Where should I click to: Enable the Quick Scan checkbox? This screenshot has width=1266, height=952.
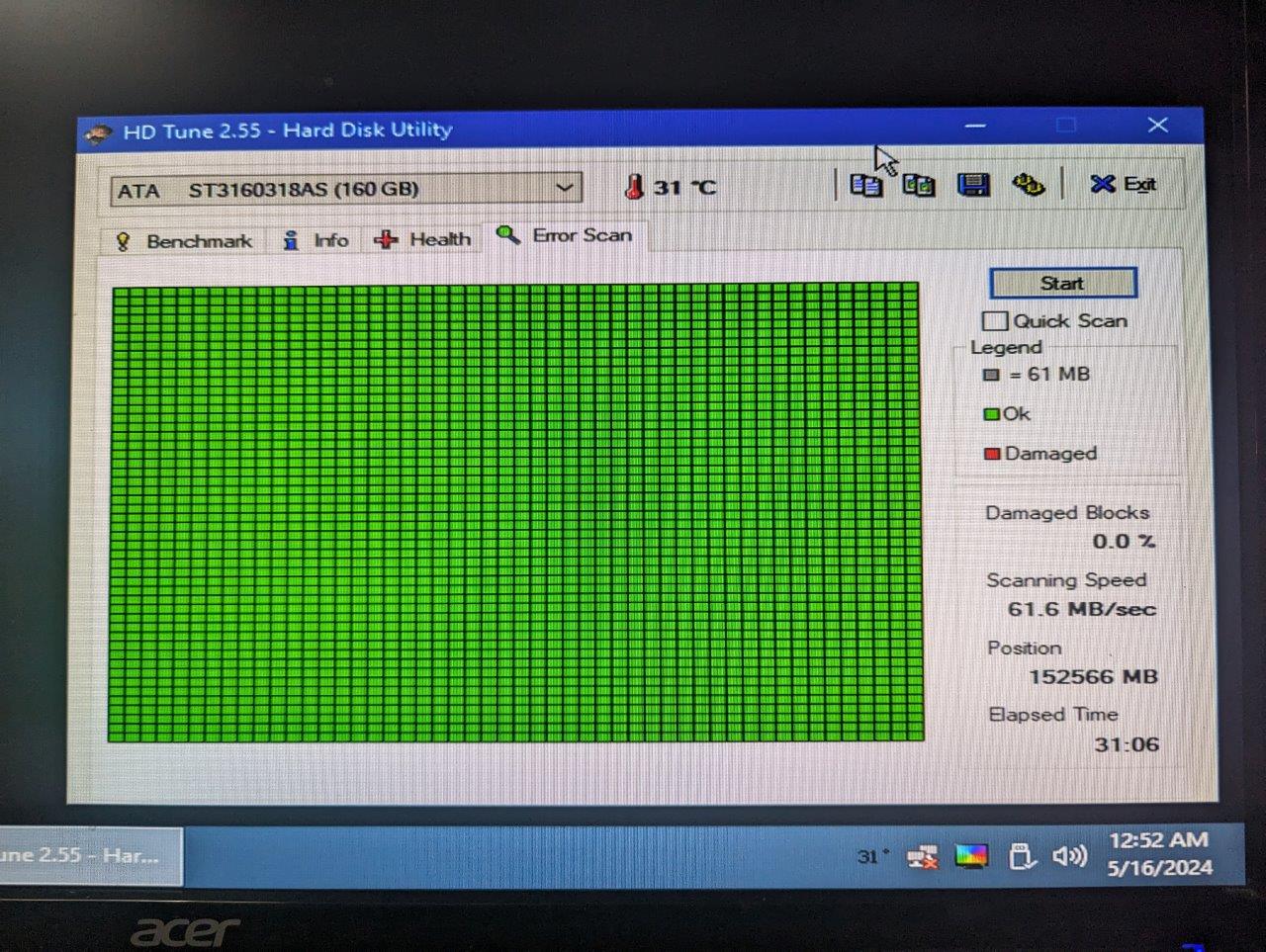[995, 320]
